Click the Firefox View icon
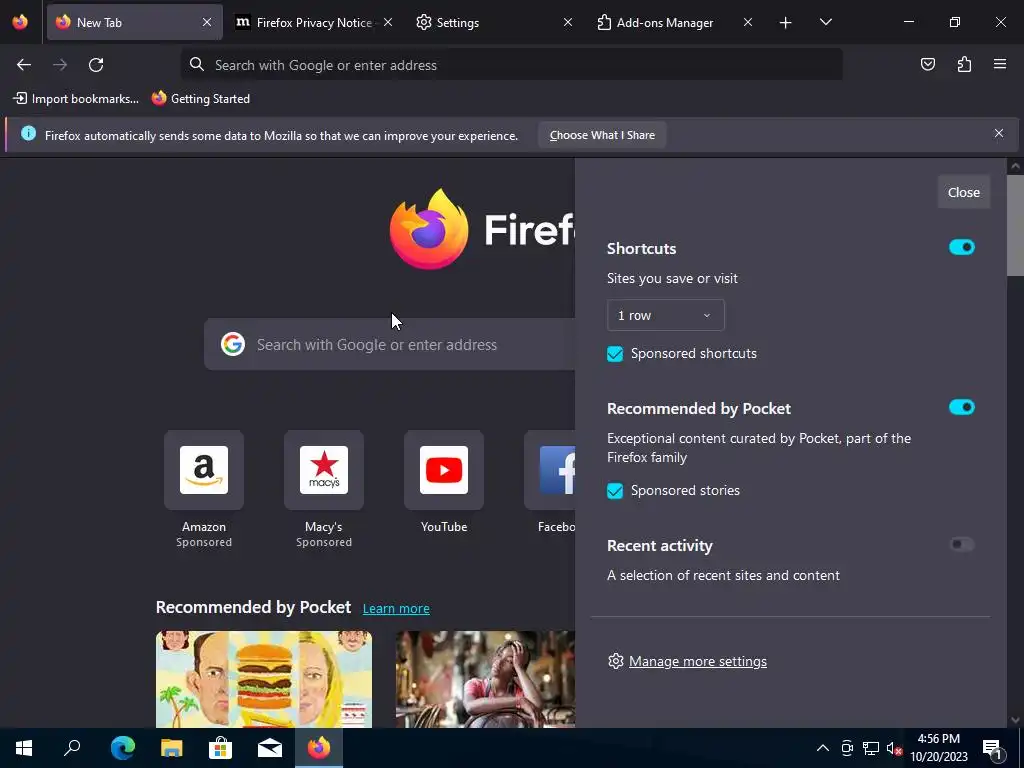Screen dimensions: 1024x768 point(20,22)
